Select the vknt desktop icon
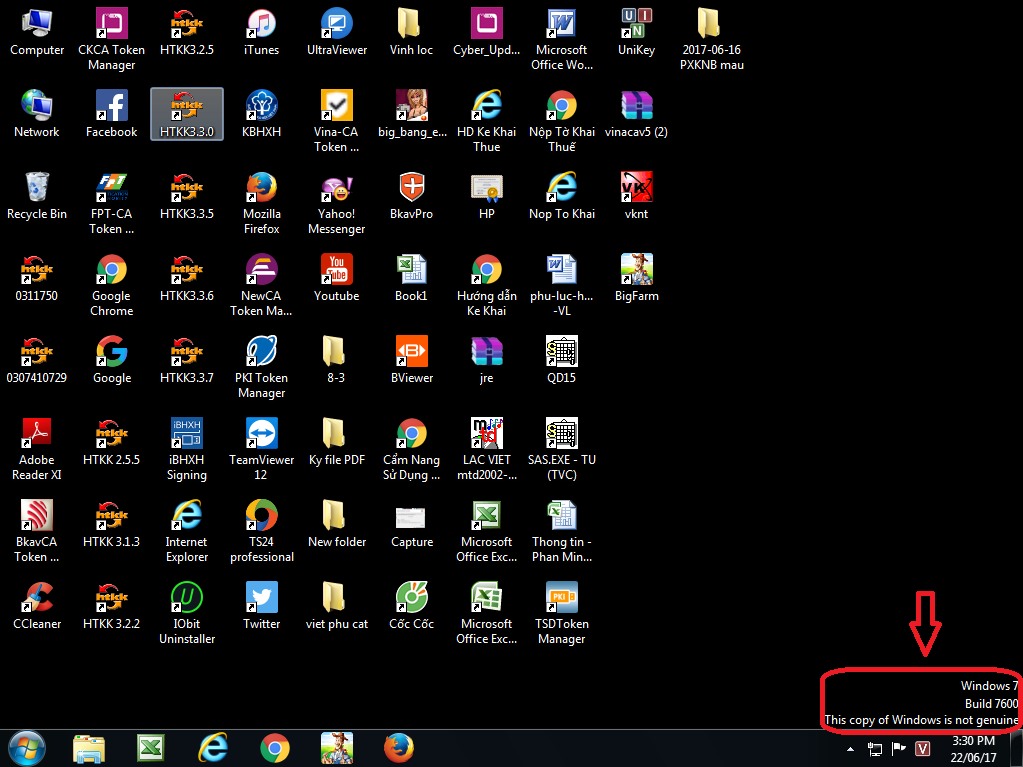The height and width of the screenshot is (767, 1023). pos(636,196)
